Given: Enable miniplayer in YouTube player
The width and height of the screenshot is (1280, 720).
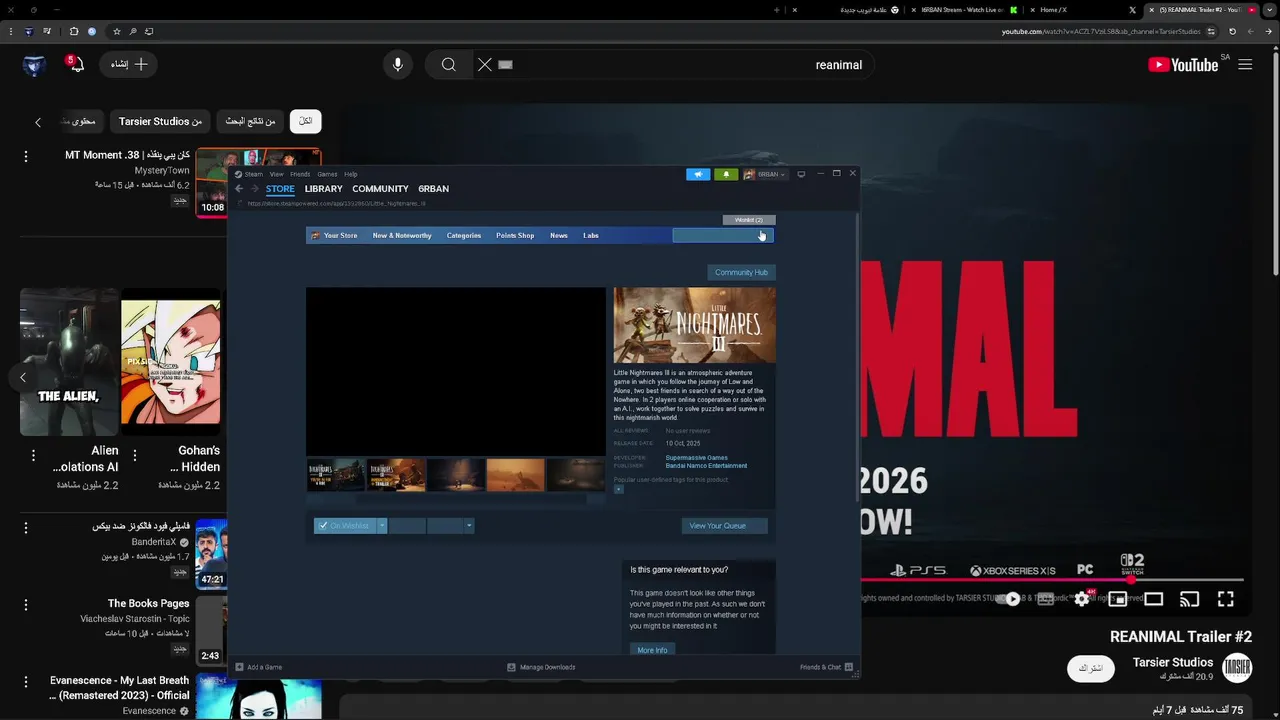Looking at the screenshot, I should [x=1118, y=599].
